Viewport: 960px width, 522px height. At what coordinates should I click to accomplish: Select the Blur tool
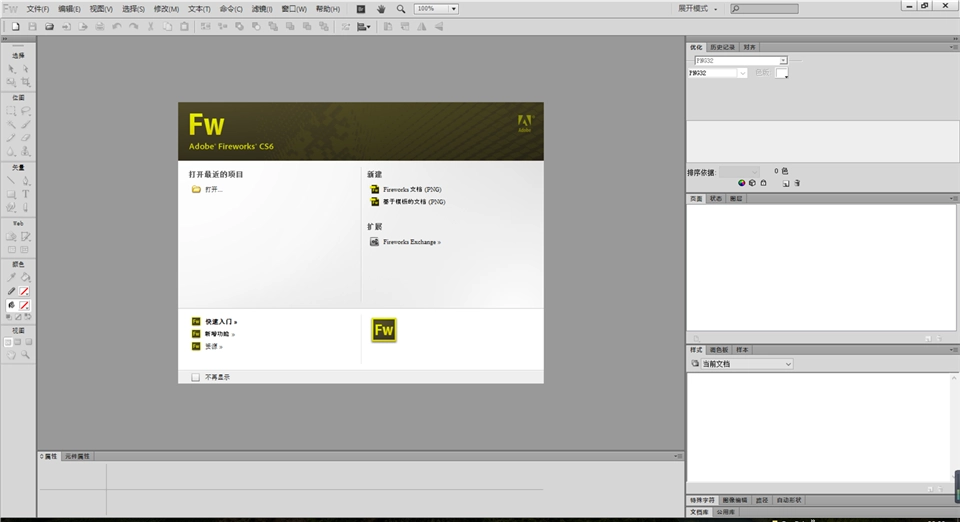[12, 152]
